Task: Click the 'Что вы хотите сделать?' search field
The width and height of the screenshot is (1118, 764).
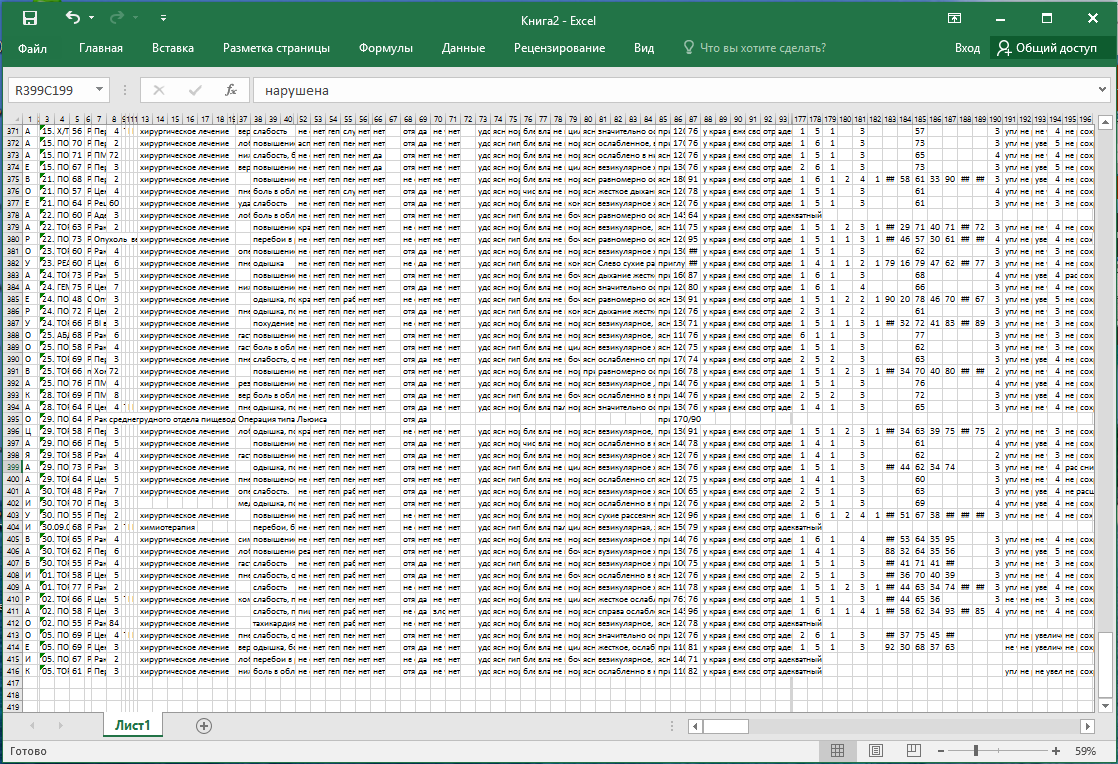Action: click(762, 48)
